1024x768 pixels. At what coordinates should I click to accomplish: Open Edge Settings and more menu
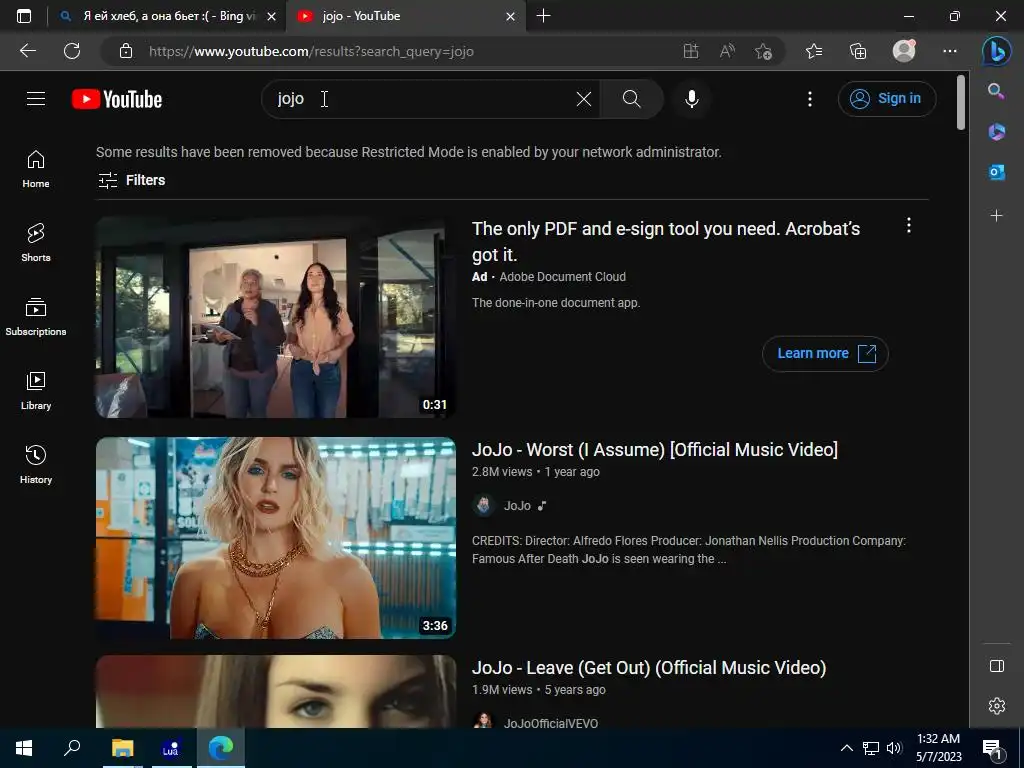tap(950, 51)
